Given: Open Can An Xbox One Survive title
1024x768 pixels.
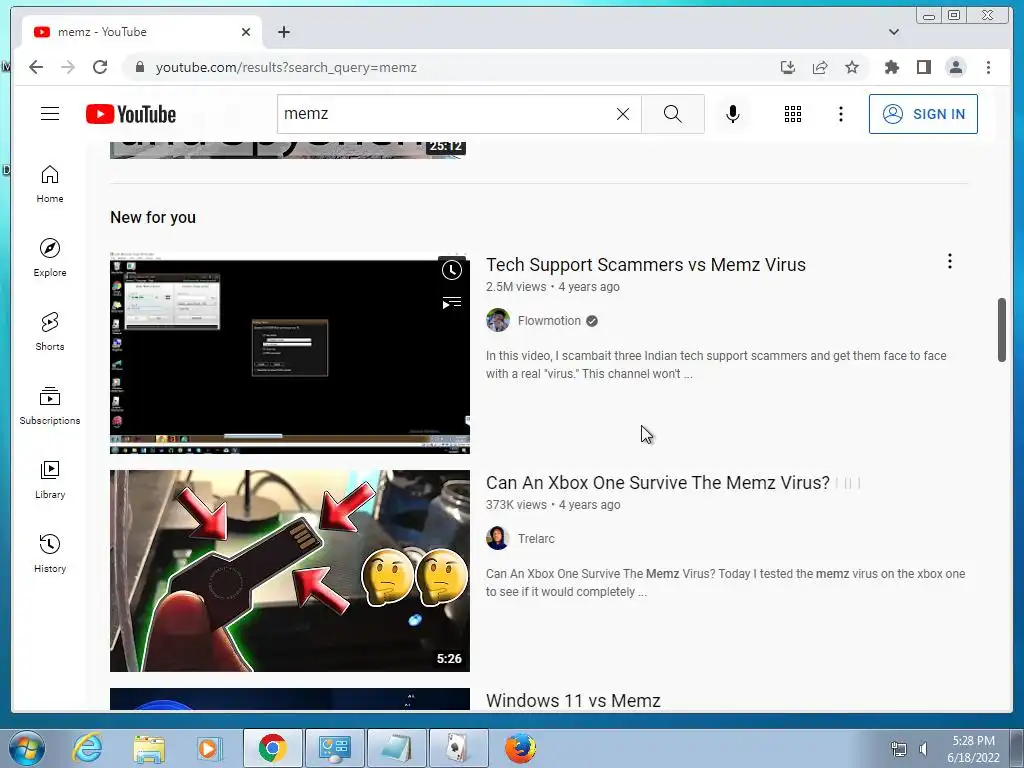Looking at the screenshot, I should [658, 483].
